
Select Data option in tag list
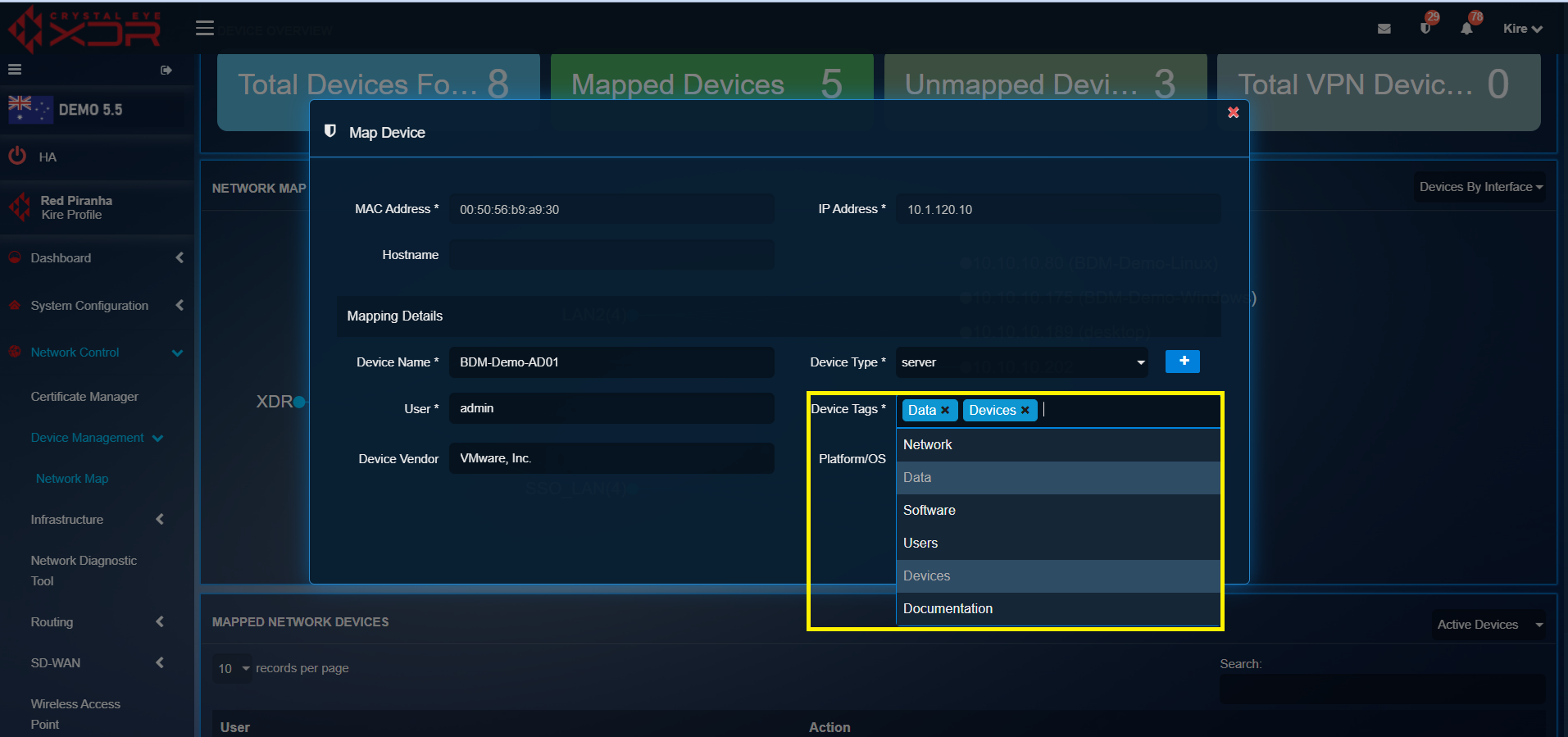tap(1058, 477)
